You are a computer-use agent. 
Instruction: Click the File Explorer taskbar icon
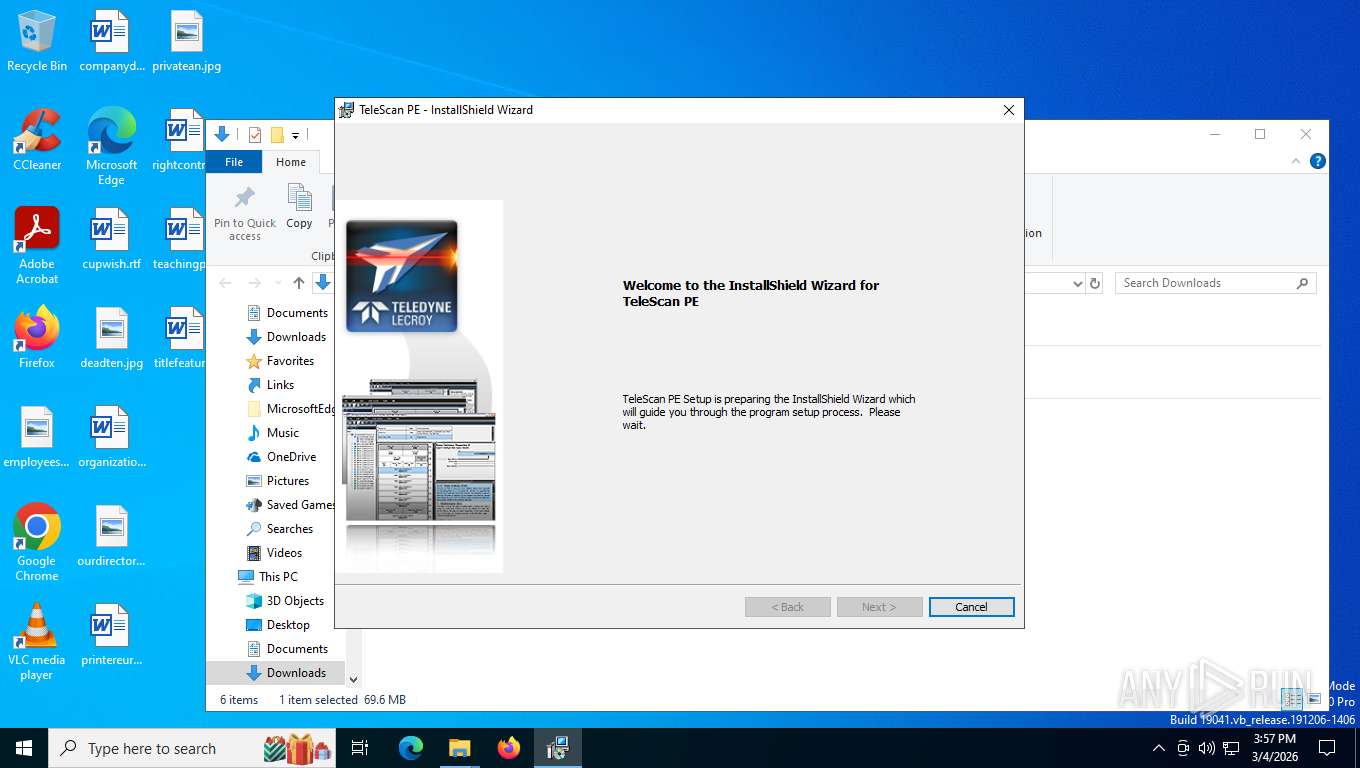point(459,748)
